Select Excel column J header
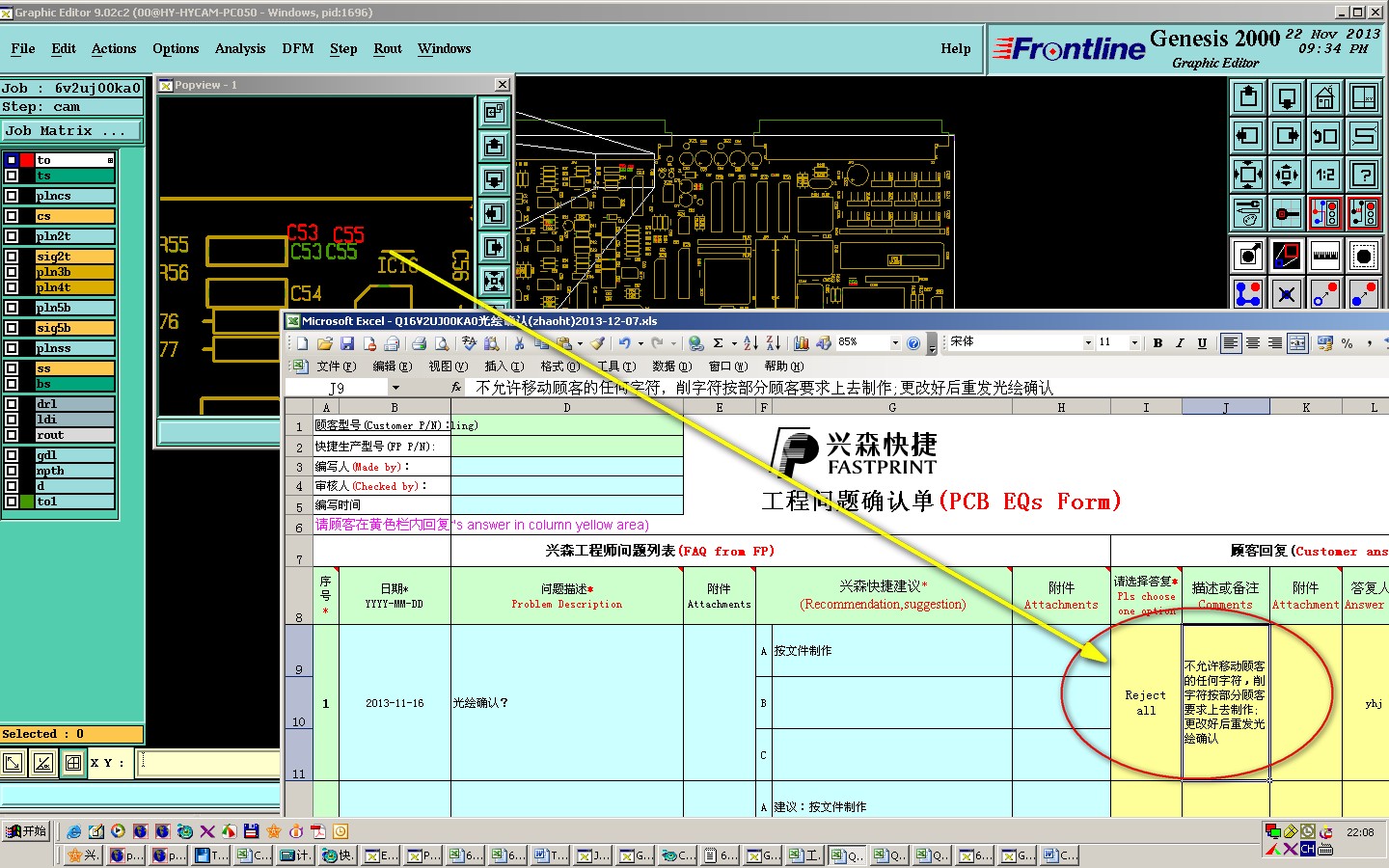 point(1225,407)
